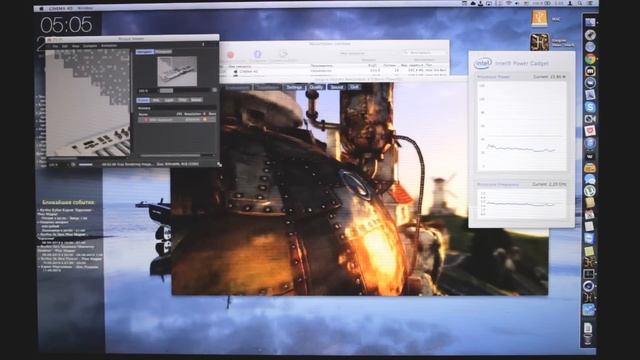Open Spotlight search in menu bar
Image resolution: width=640 pixels, height=360 pixels.
[x=580, y=3]
